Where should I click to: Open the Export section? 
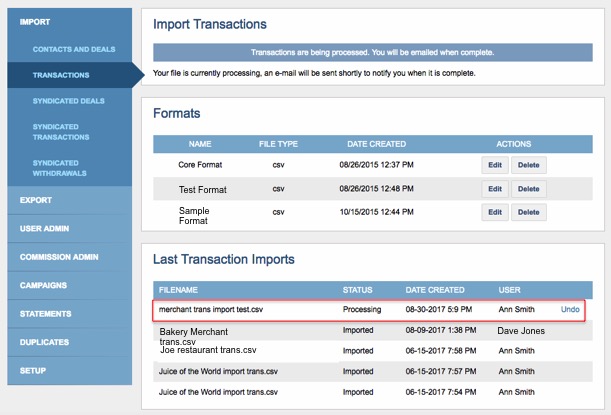coord(36,200)
